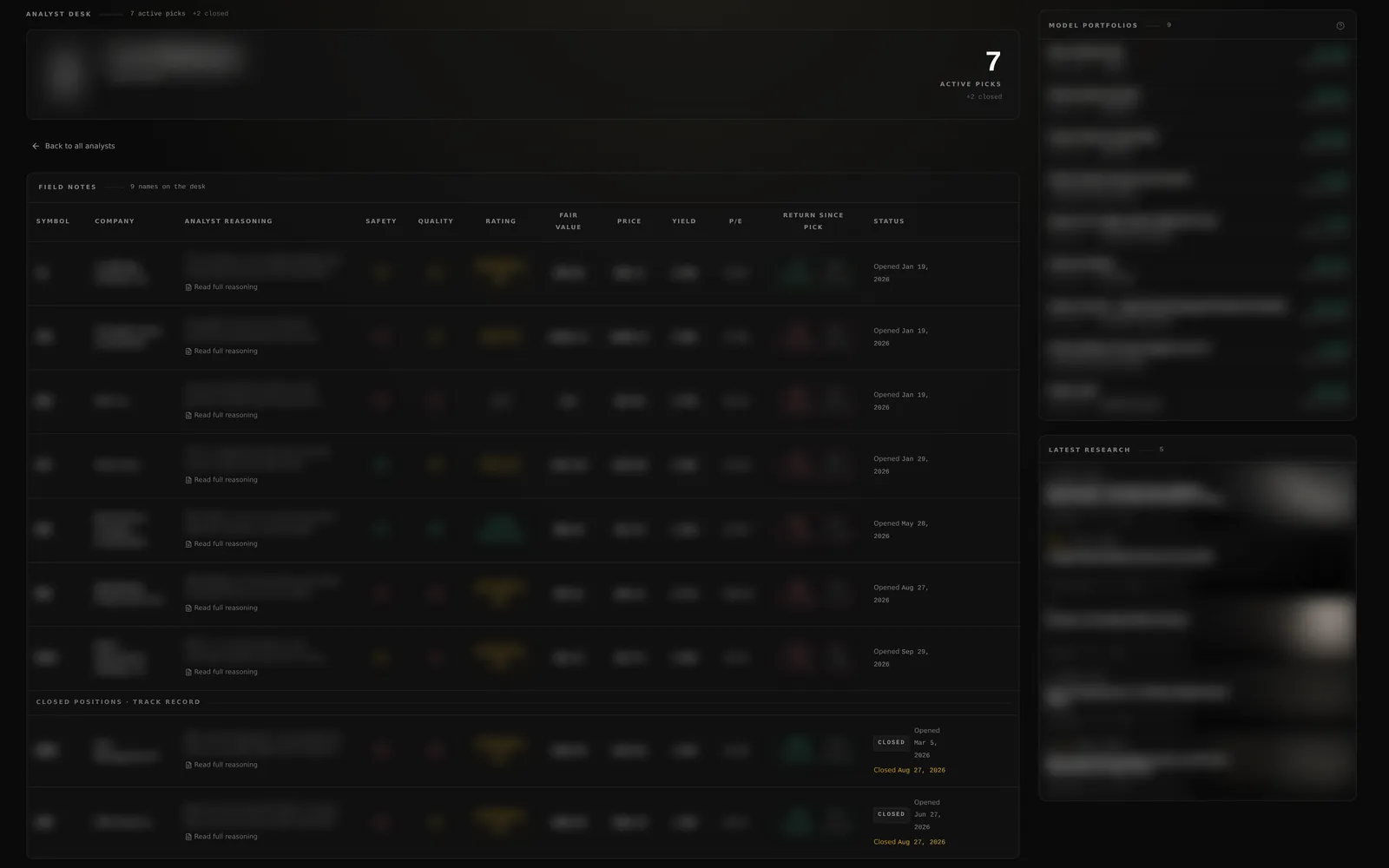Click the Safety column header
Image resolution: width=1389 pixels, height=868 pixels.
point(381,221)
